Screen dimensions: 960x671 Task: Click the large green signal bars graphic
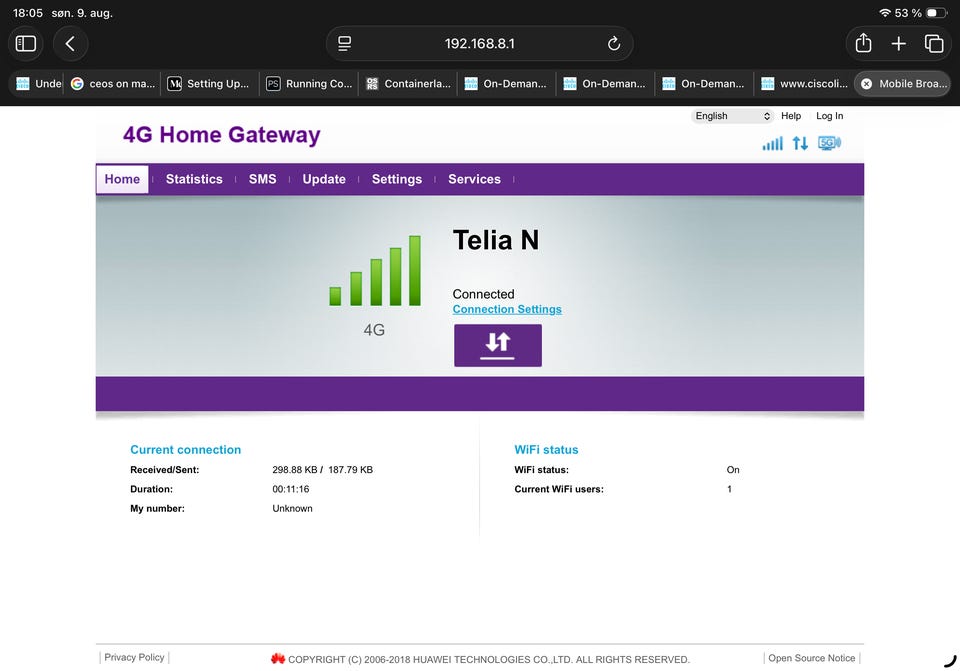375,270
